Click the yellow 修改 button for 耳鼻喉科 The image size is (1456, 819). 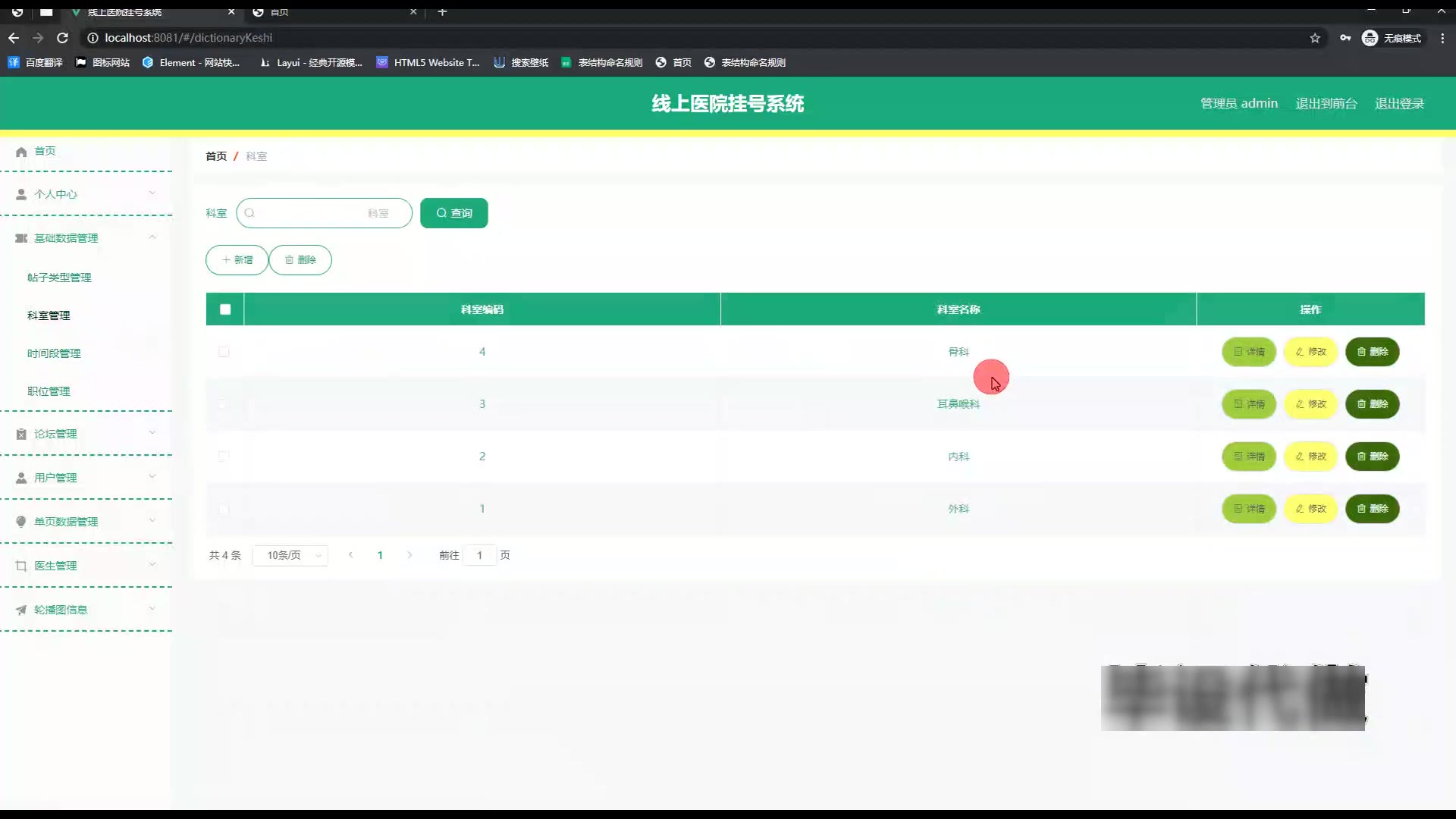tap(1310, 404)
